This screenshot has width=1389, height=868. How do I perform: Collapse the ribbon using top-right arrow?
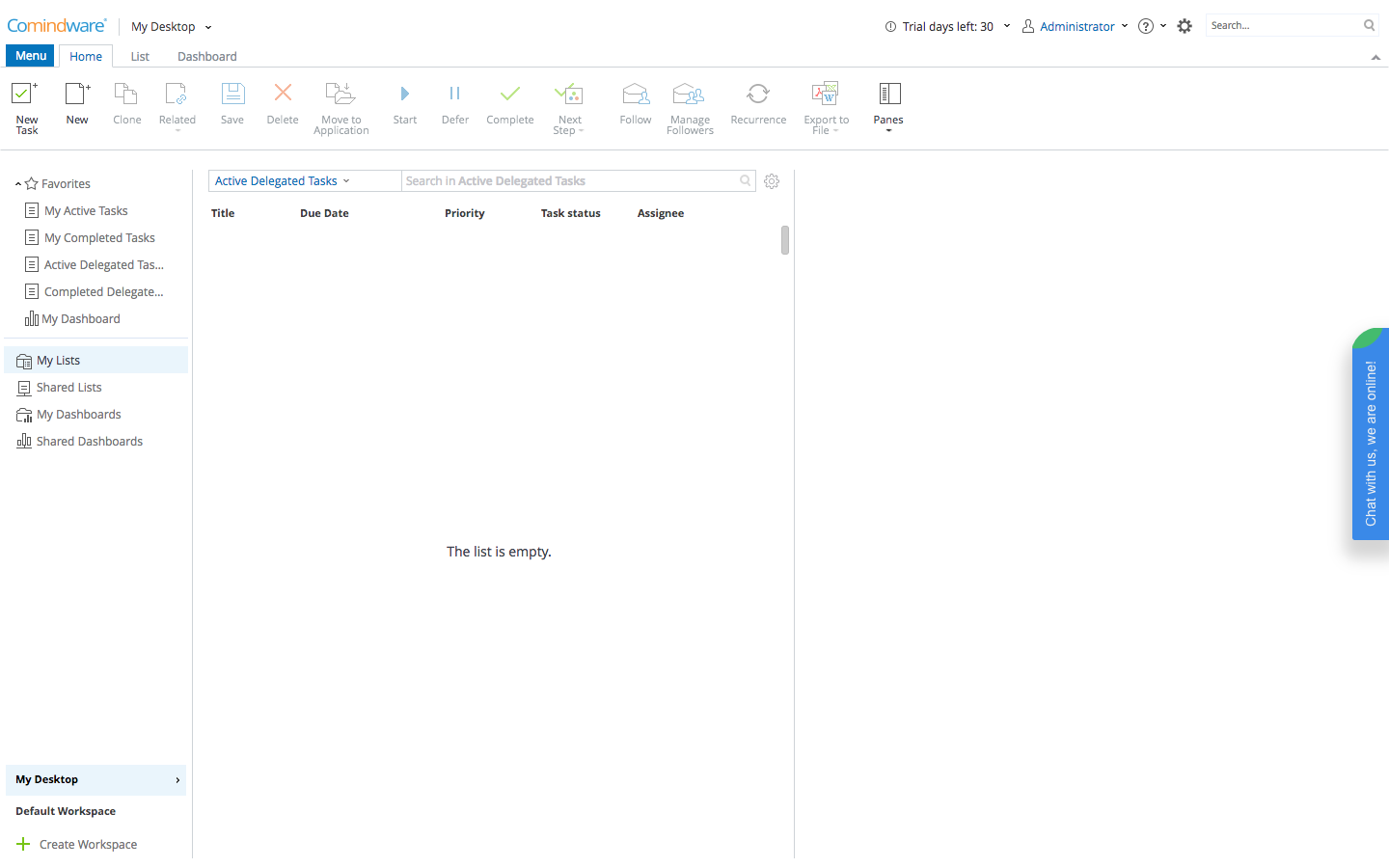point(1375,58)
